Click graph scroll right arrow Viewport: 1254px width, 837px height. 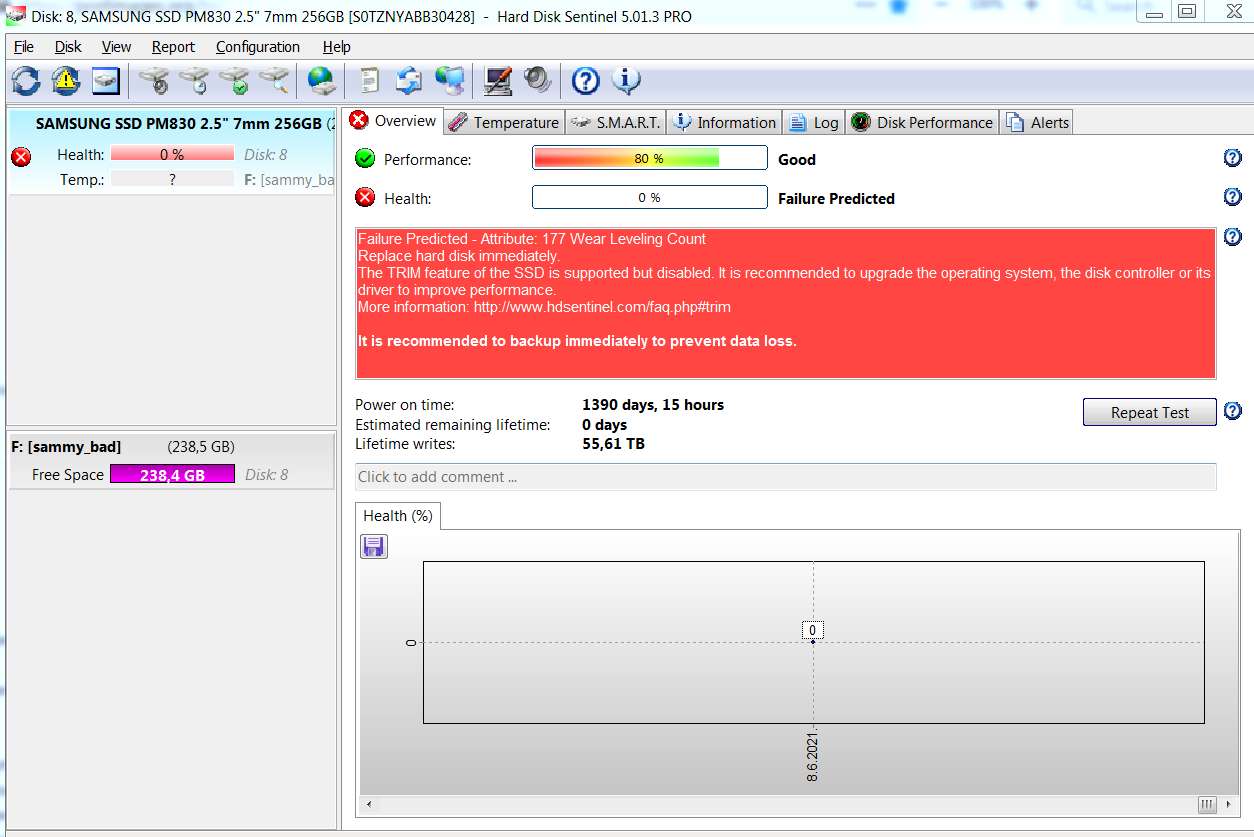coord(1228,804)
